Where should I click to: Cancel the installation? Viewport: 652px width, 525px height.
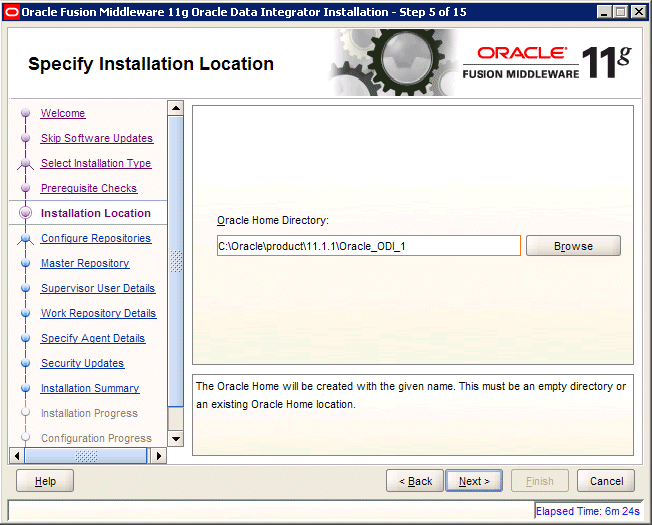pyautogui.click(x=606, y=481)
